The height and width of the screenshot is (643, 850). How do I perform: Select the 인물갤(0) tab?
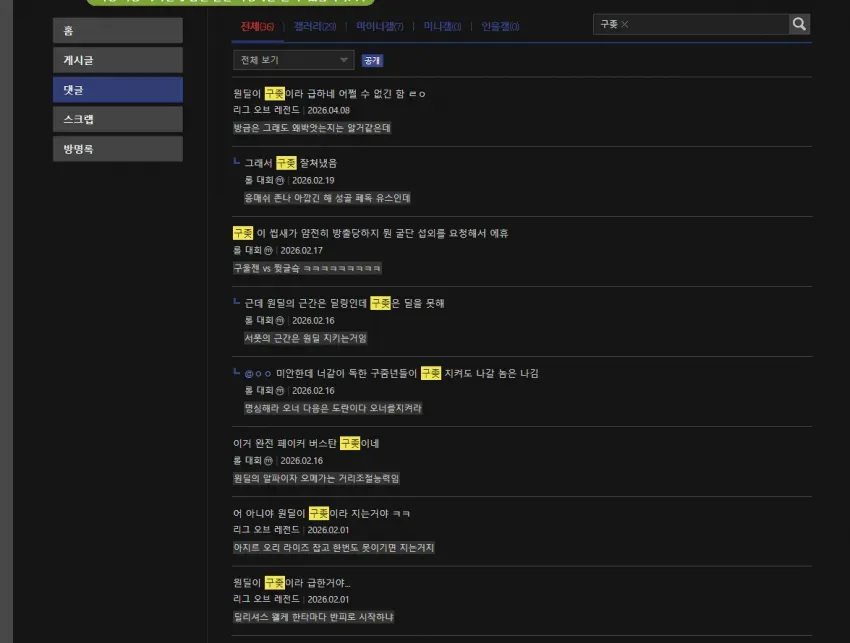pos(500,27)
